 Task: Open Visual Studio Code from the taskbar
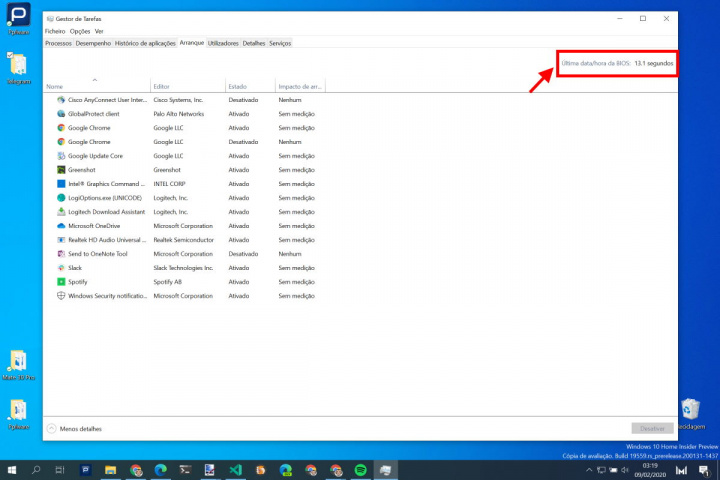tap(235, 469)
